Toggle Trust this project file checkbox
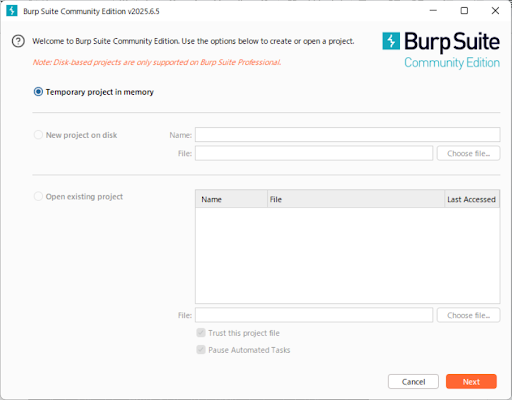This screenshot has width=512, height=400. (x=201, y=333)
